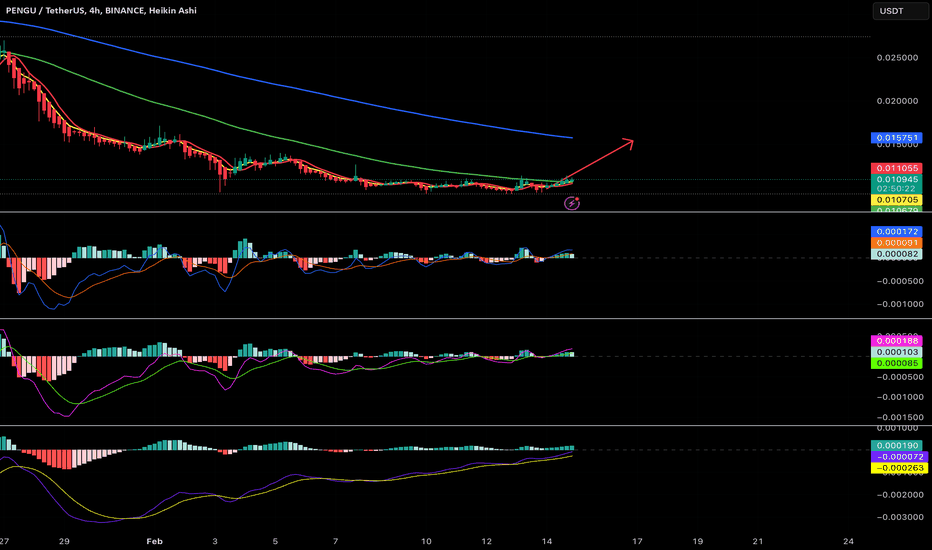The width and height of the screenshot is (932, 550).
Task: Select the pale 0.000082 histogram value
Action: 896,254
